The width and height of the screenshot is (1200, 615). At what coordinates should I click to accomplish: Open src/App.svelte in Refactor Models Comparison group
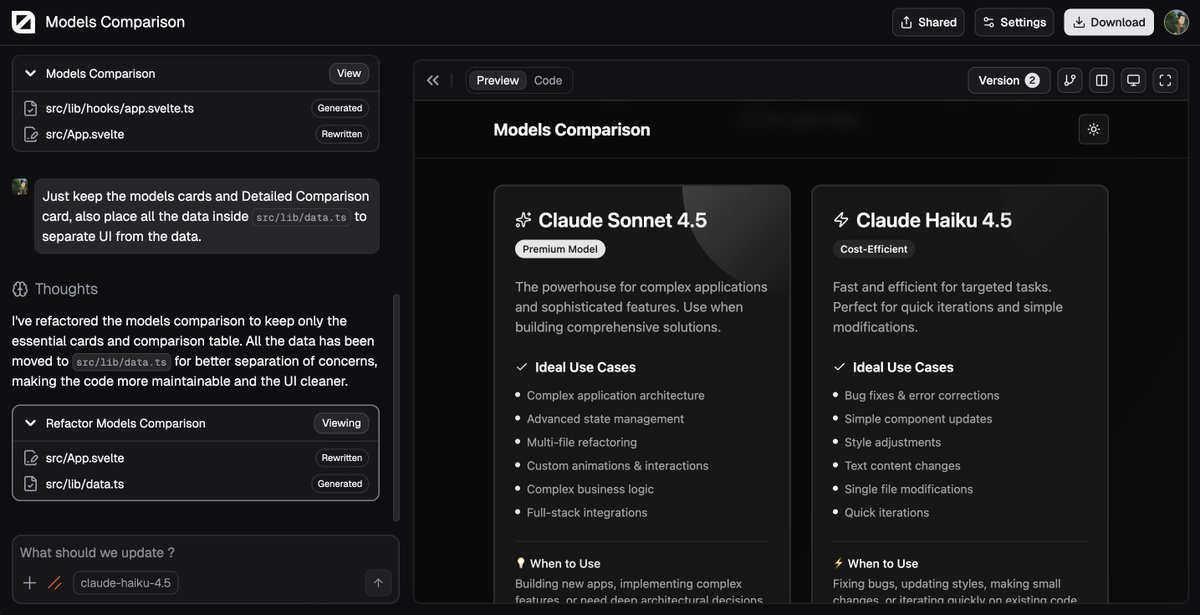[195, 458]
